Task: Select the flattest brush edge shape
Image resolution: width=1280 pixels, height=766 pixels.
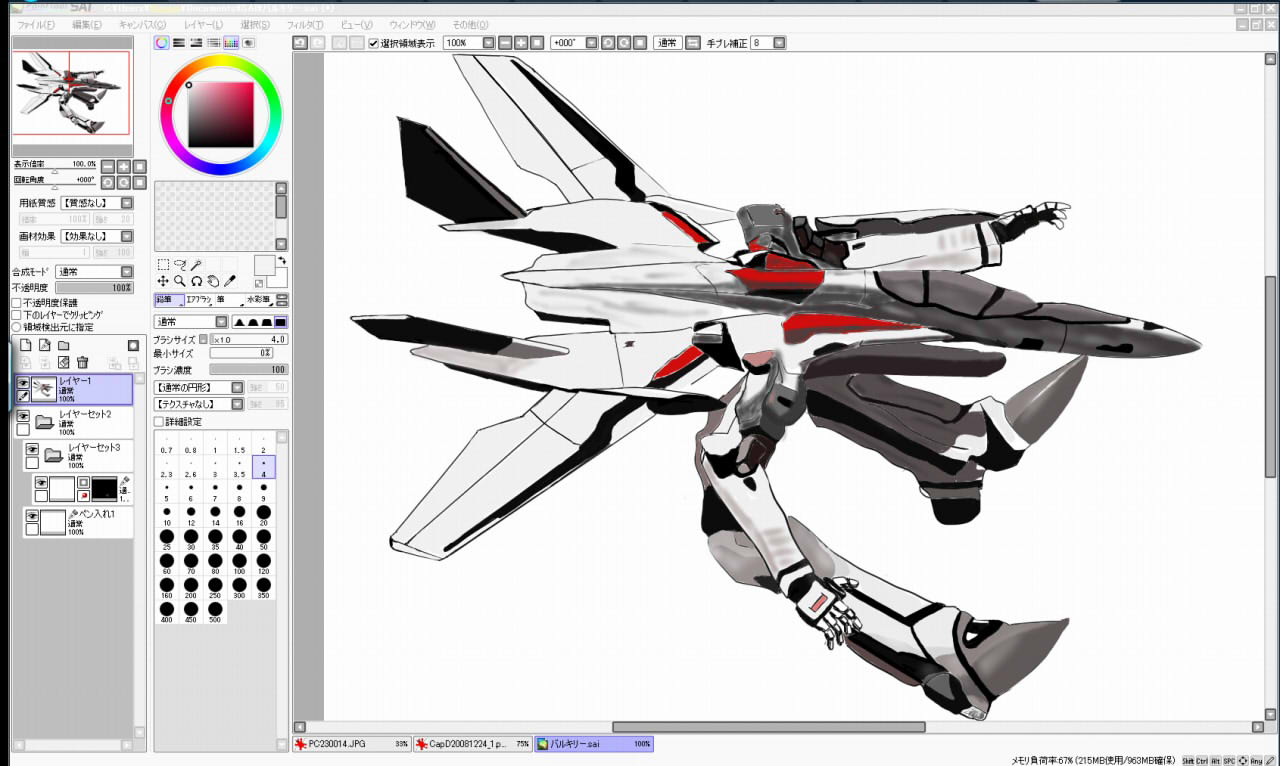Action: point(281,322)
